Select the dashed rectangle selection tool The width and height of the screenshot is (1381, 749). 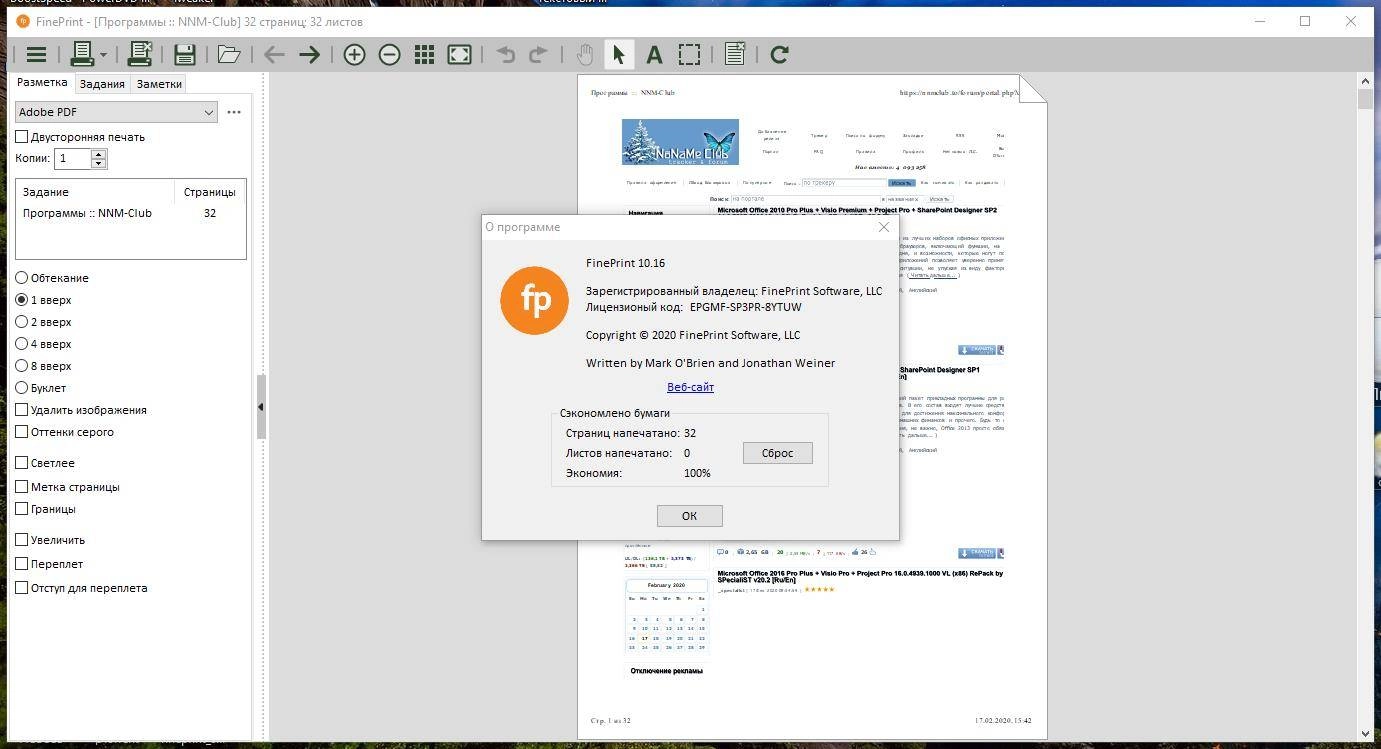pos(689,55)
